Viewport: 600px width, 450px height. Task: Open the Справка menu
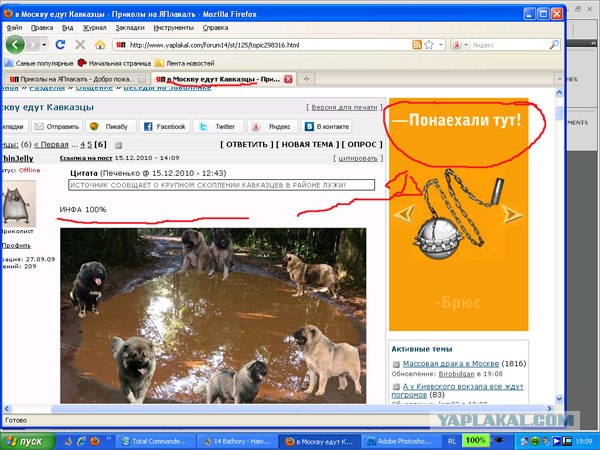pyautogui.click(x=215, y=28)
